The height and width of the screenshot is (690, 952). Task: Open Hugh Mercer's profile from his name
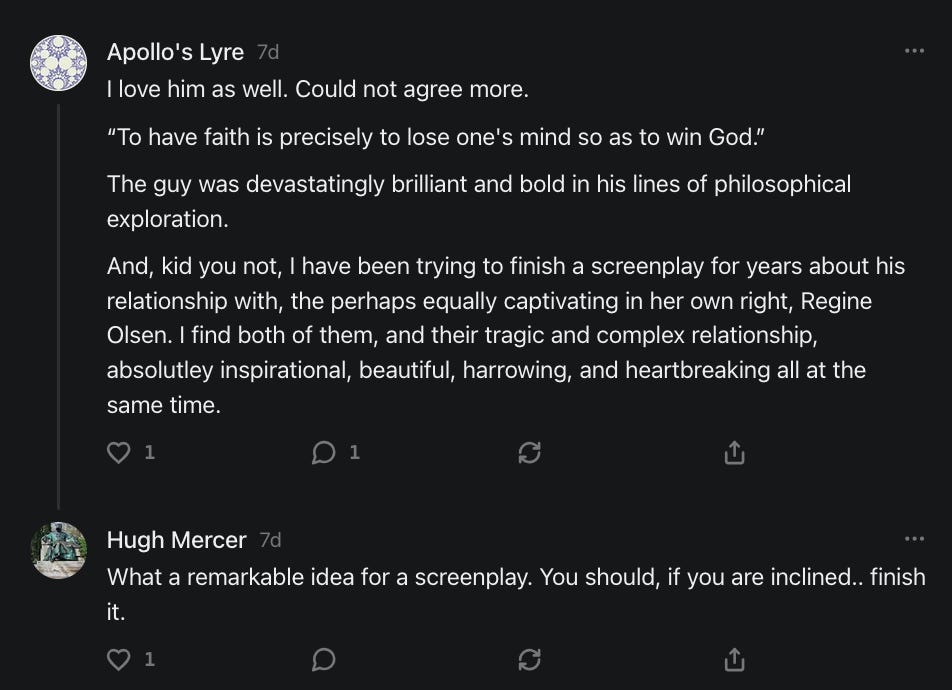[176, 540]
